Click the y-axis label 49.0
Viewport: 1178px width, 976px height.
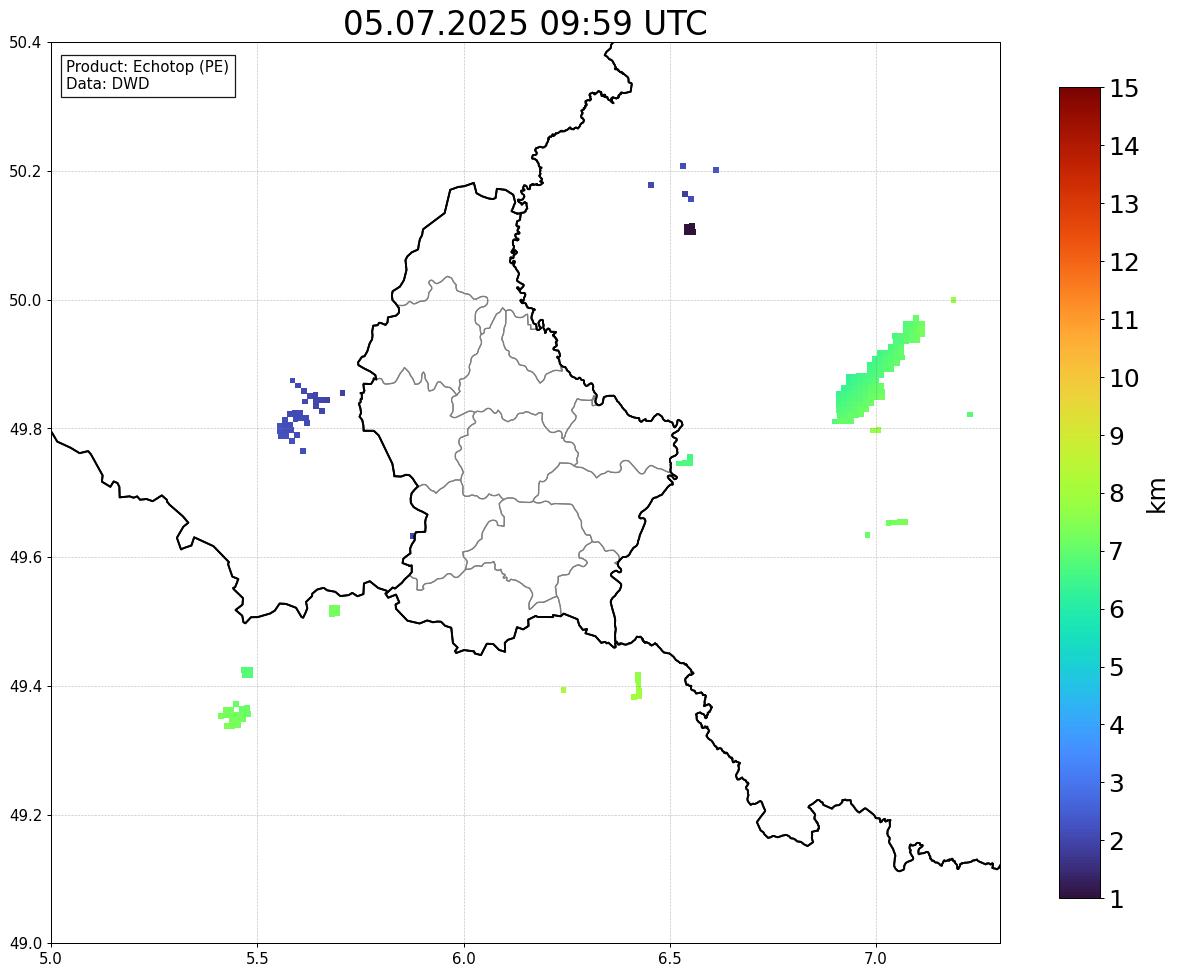pyautogui.click(x=25, y=944)
